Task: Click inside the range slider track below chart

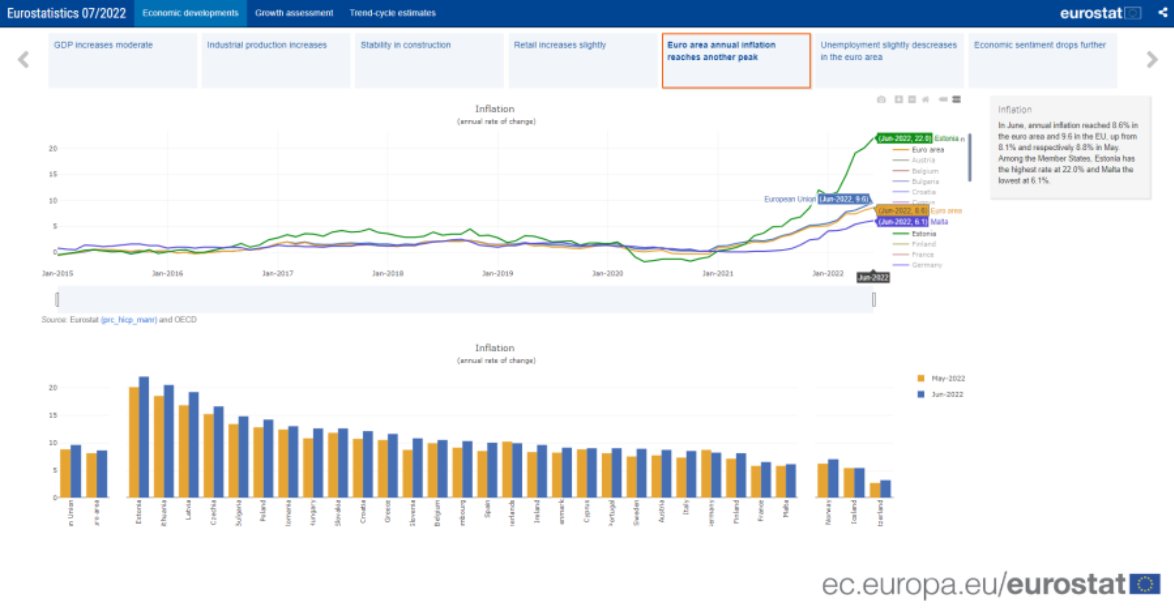Action: click(466, 300)
